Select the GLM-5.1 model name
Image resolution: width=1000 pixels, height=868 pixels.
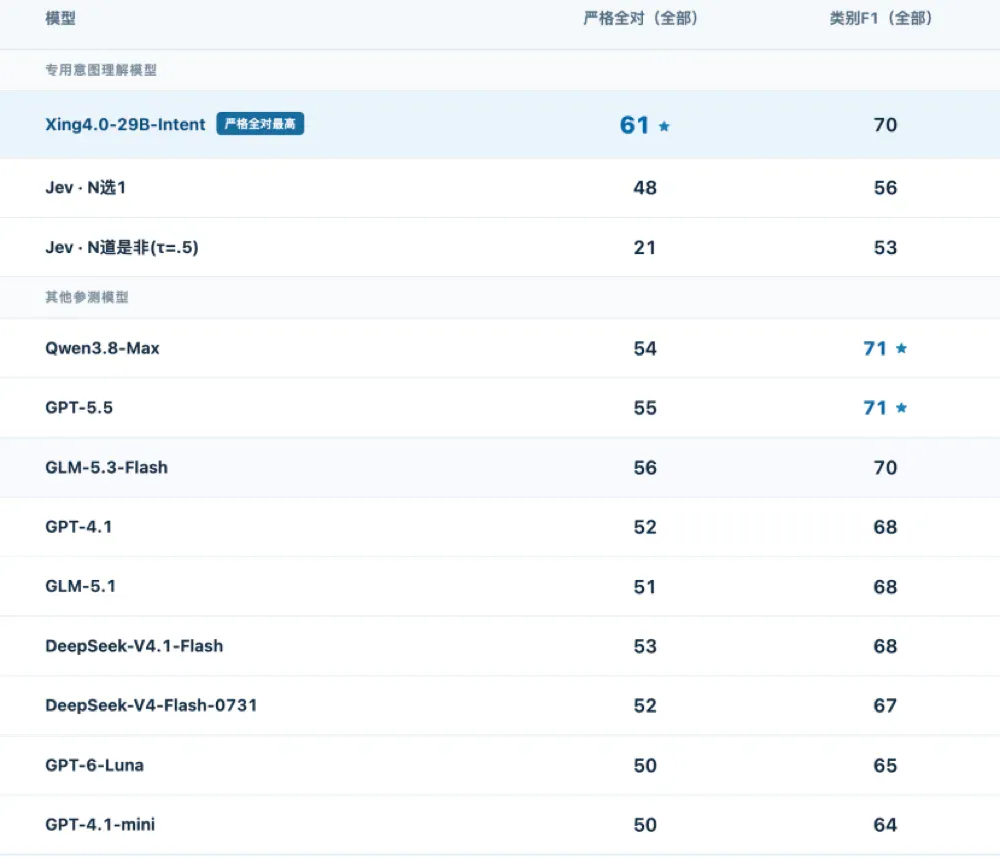pyautogui.click(x=80, y=586)
